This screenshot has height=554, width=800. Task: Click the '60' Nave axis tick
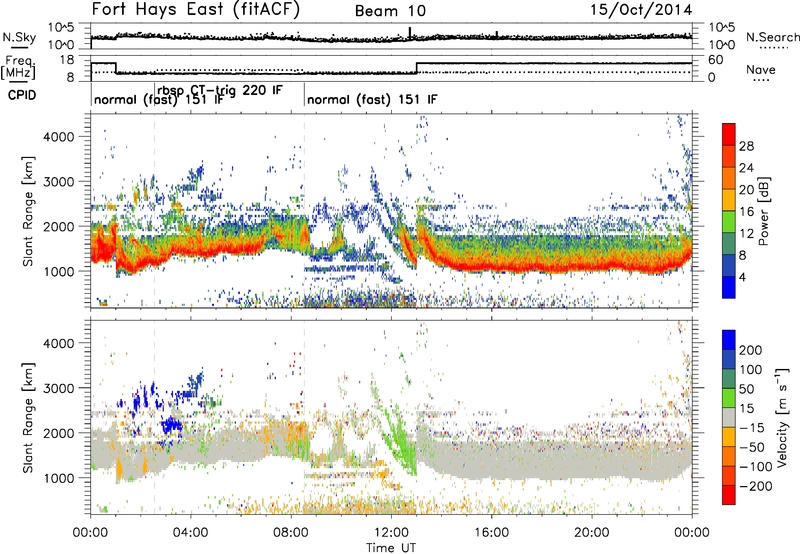[715, 60]
